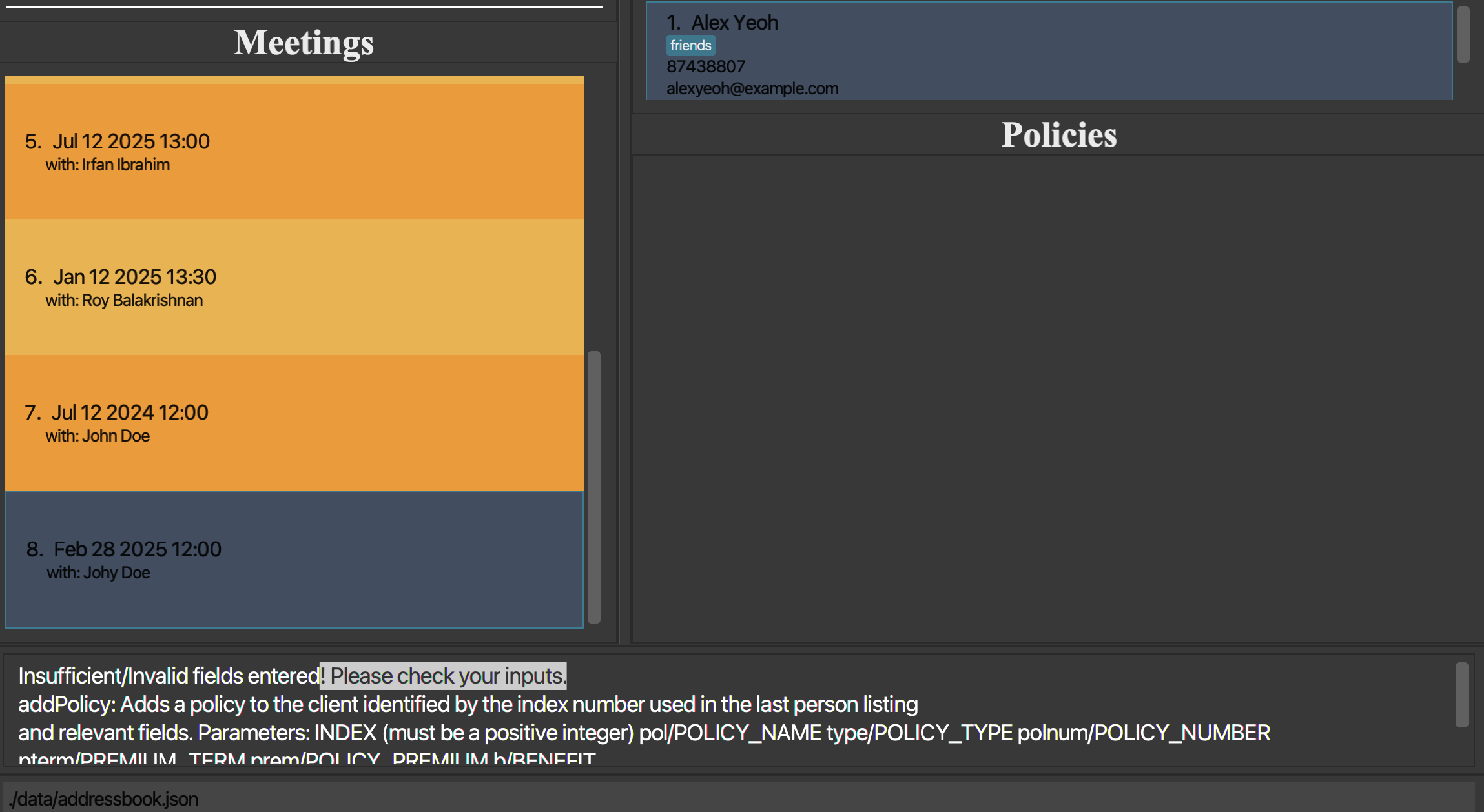
Task: Click Alex Yeoh's phone number 87438807
Action: pyautogui.click(x=705, y=66)
